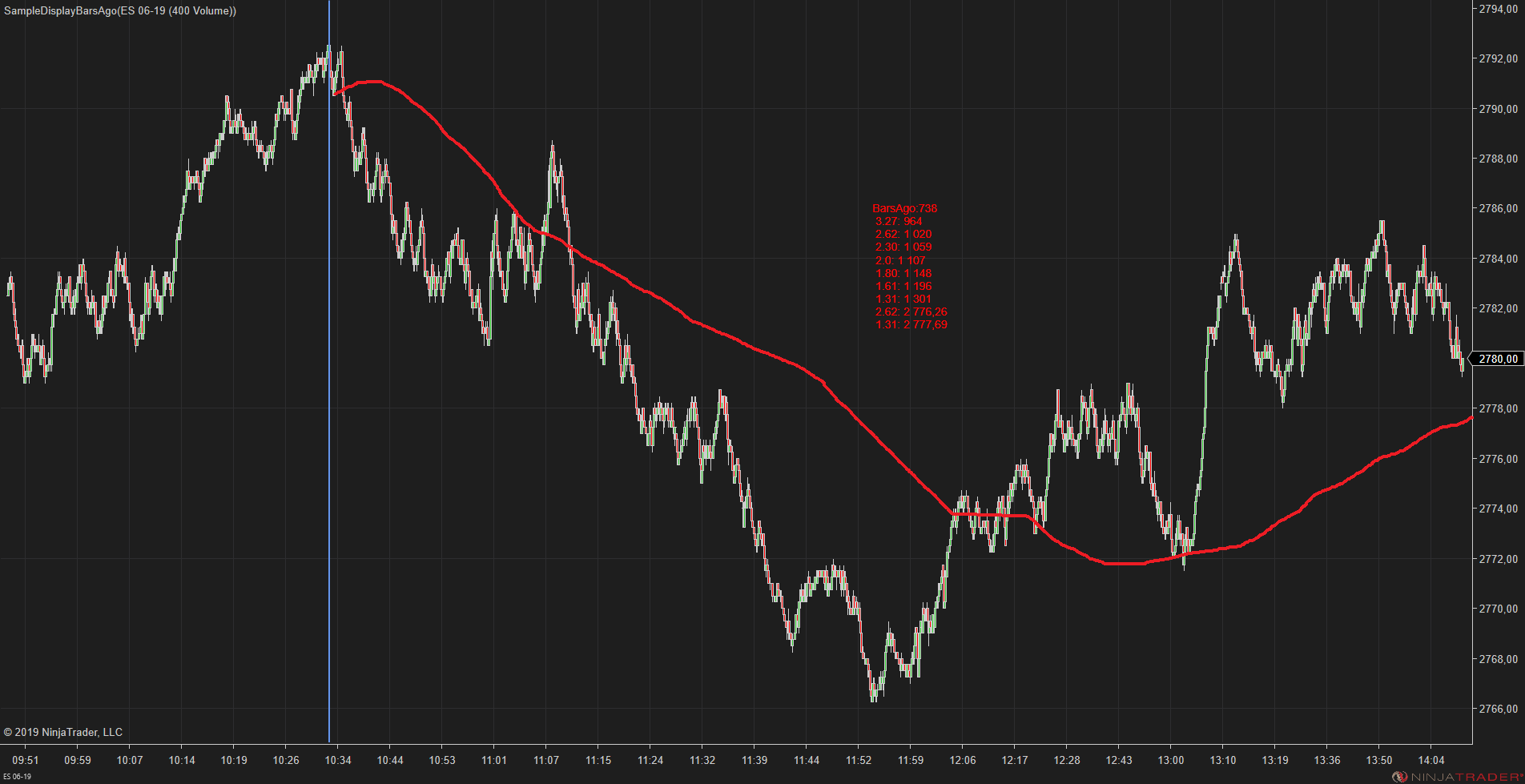The width and height of the screenshot is (1525, 784).
Task: Click the 10:34 time axis label
Action: pyautogui.click(x=338, y=760)
